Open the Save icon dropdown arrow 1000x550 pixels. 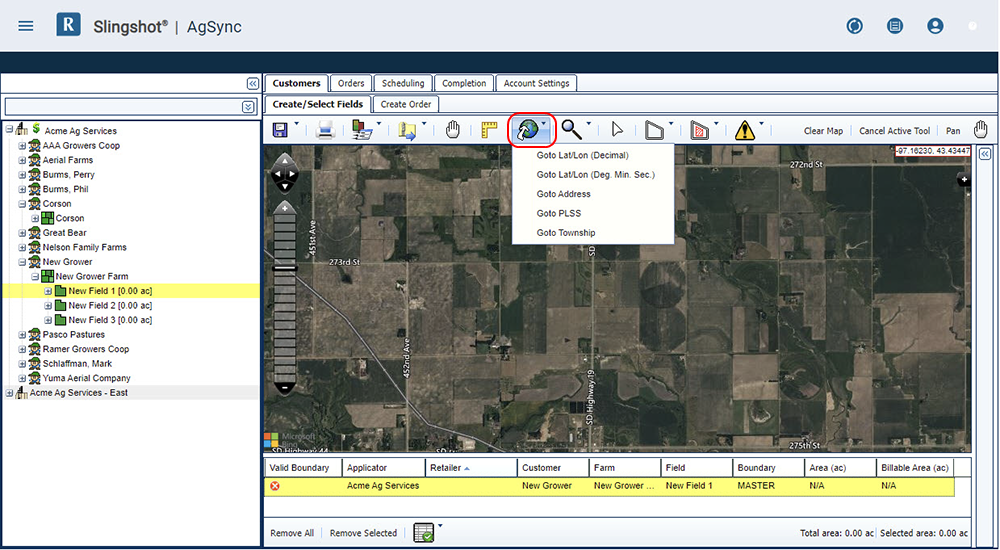297,124
